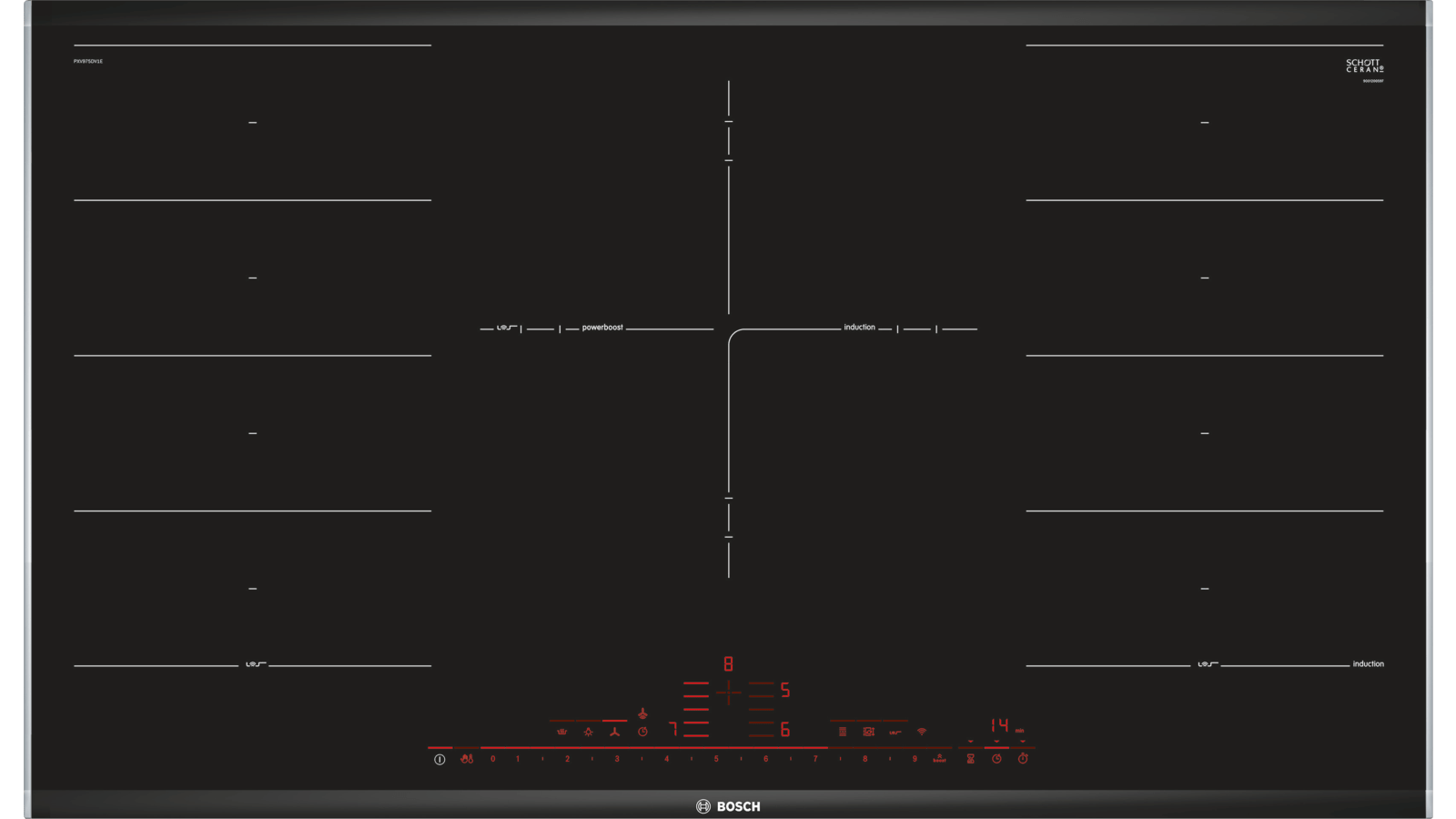Activate the childproof lock / wipe protection symbol
The height and width of the screenshot is (819, 1456).
click(467, 759)
